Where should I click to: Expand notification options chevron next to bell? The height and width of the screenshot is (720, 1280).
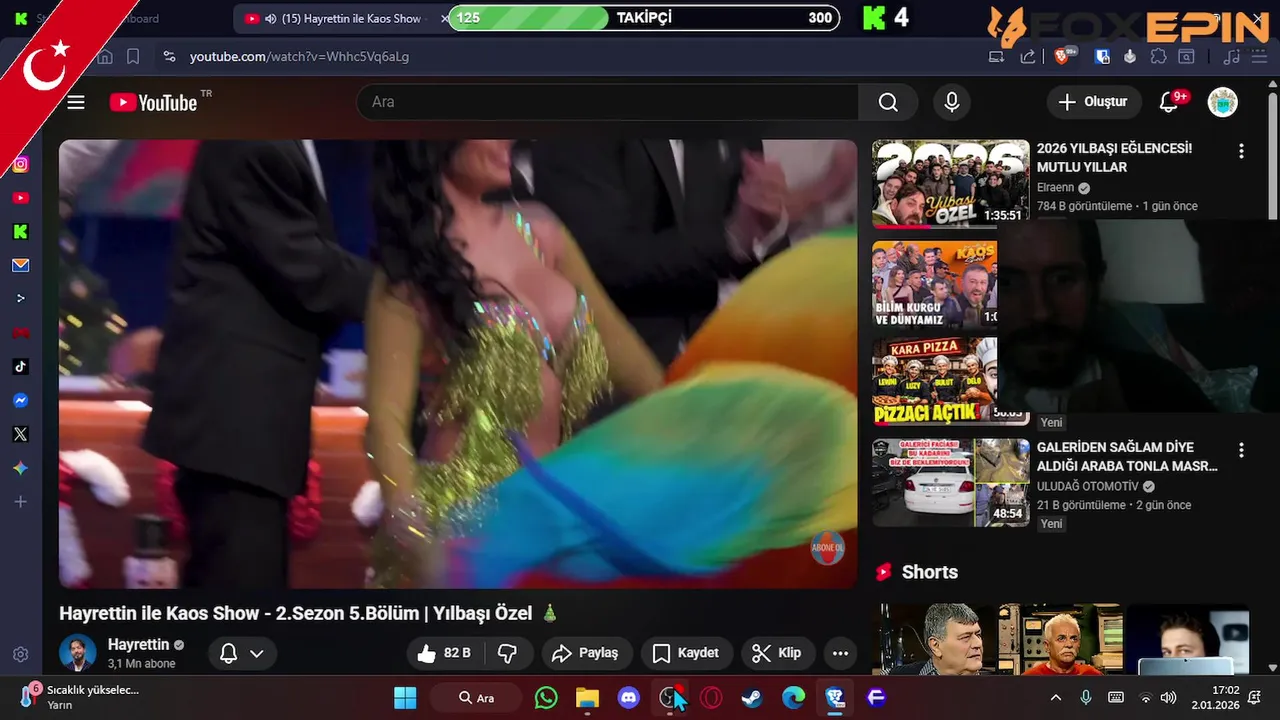click(257, 653)
